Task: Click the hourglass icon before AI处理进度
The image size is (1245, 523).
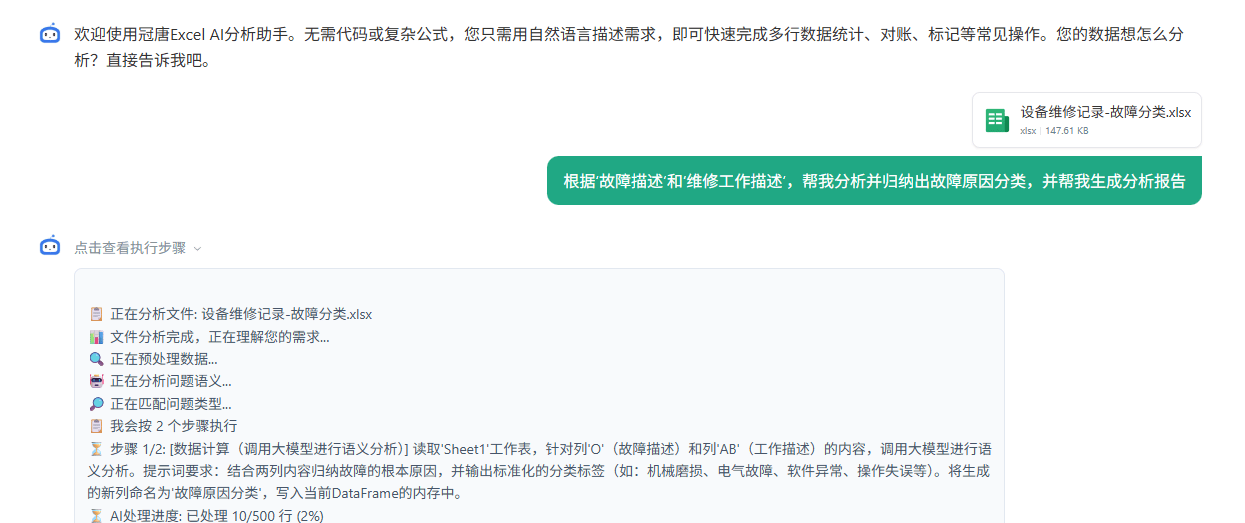Action: pos(96,516)
